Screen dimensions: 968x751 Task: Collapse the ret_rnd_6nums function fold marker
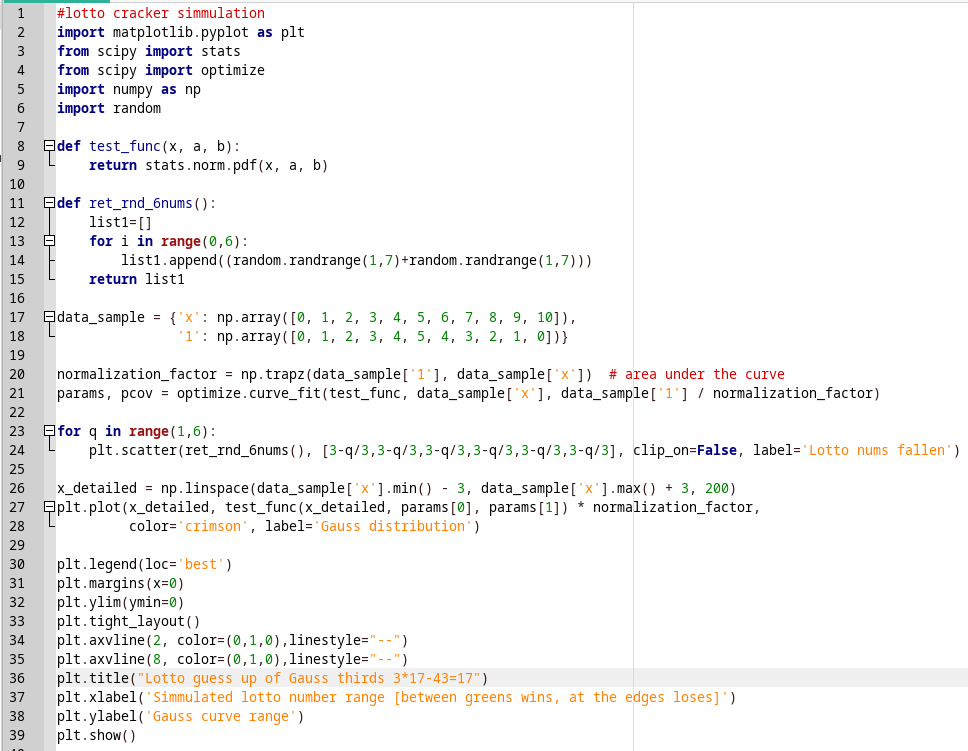[48, 203]
